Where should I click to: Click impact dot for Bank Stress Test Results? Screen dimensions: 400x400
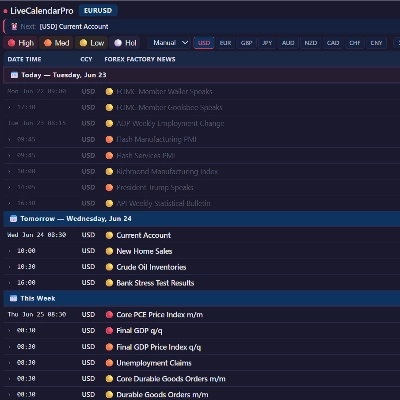109,283
